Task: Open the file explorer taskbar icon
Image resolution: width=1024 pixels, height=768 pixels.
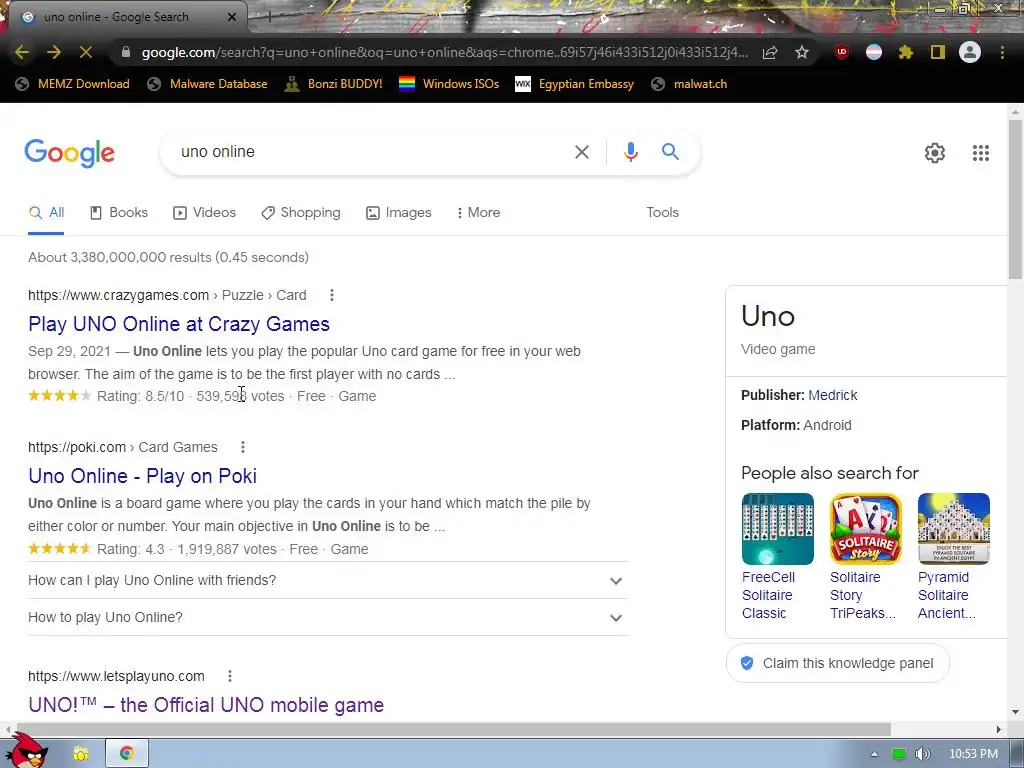Action: (x=81, y=754)
